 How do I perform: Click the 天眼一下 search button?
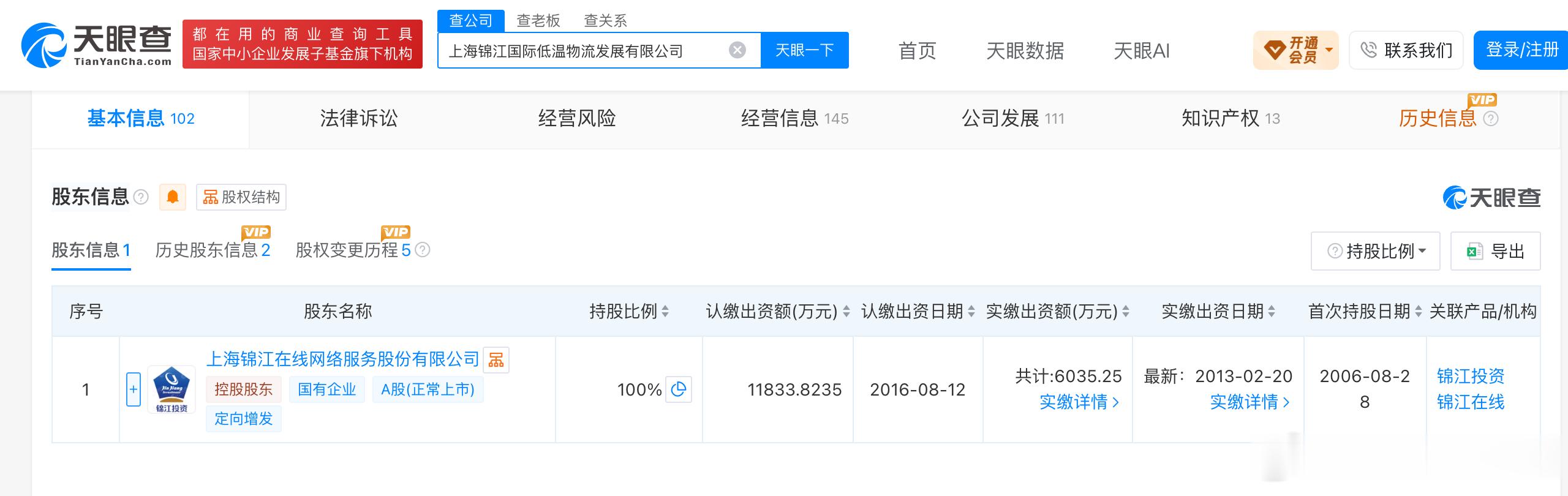[805, 50]
